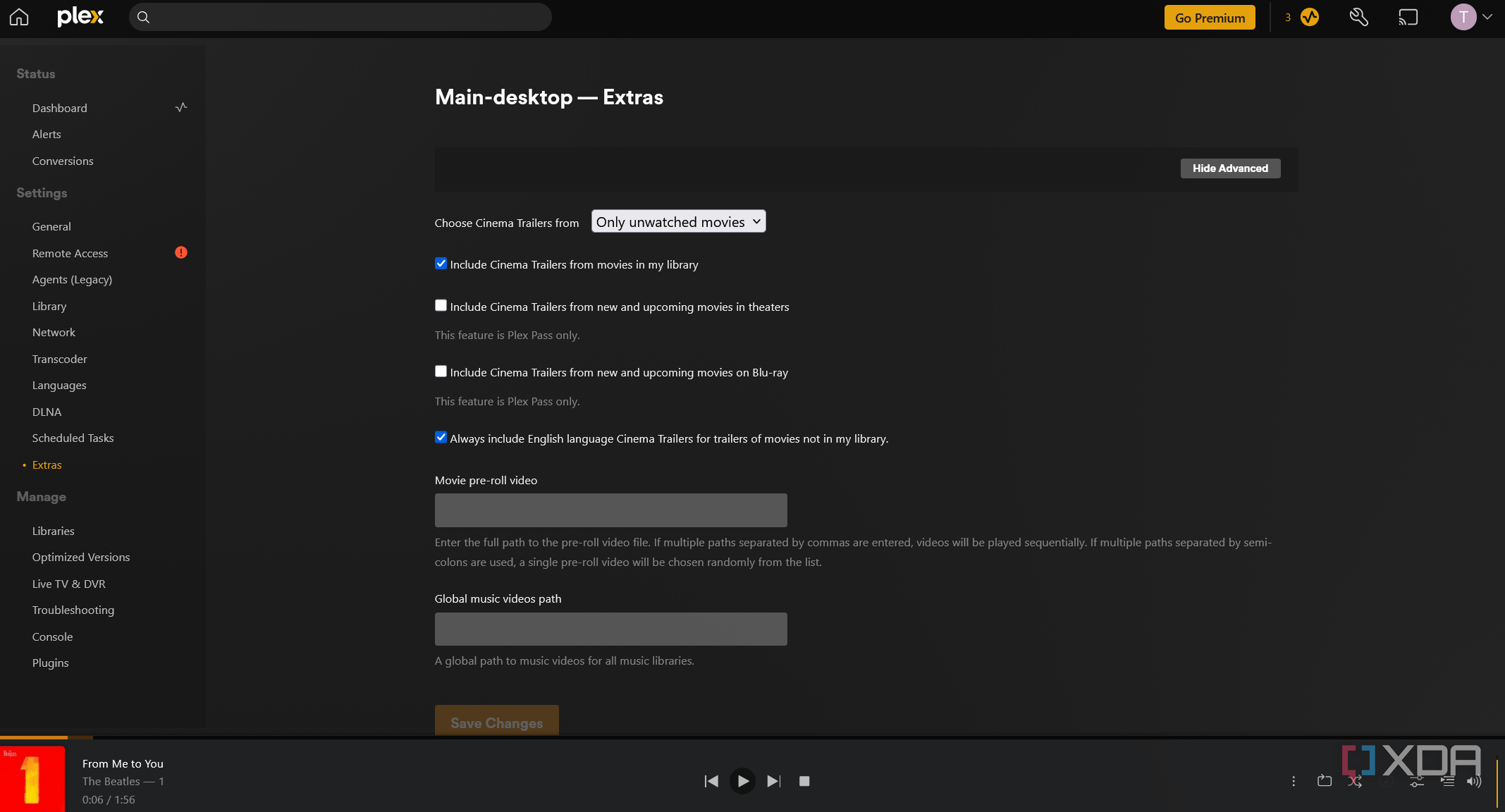Viewport: 1505px width, 812px height.
Task: Open Dashboard in sidebar
Action: coord(60,108)
